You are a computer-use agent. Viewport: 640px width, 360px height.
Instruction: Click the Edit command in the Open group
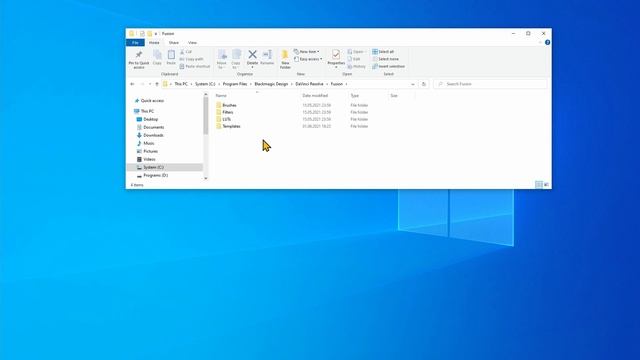tap(353, 59)
